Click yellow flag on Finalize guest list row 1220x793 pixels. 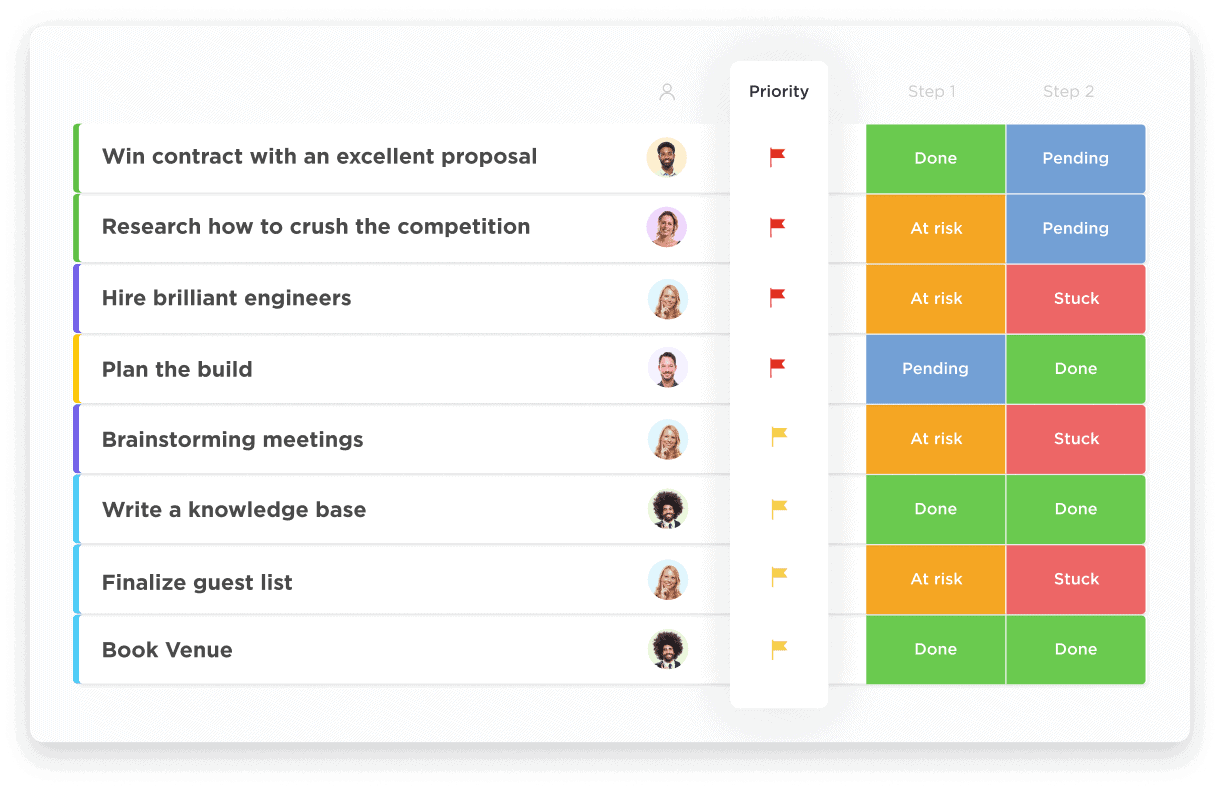pyautogui.click(x=779, y=577)
